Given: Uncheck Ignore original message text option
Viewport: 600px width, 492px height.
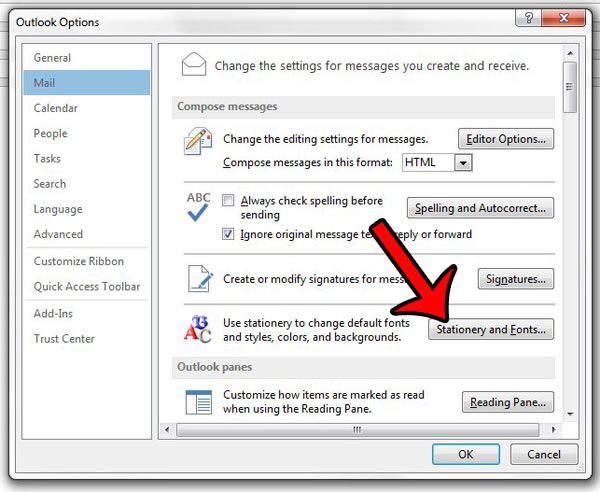Looking at the screenshot, I should click(228, 234).
